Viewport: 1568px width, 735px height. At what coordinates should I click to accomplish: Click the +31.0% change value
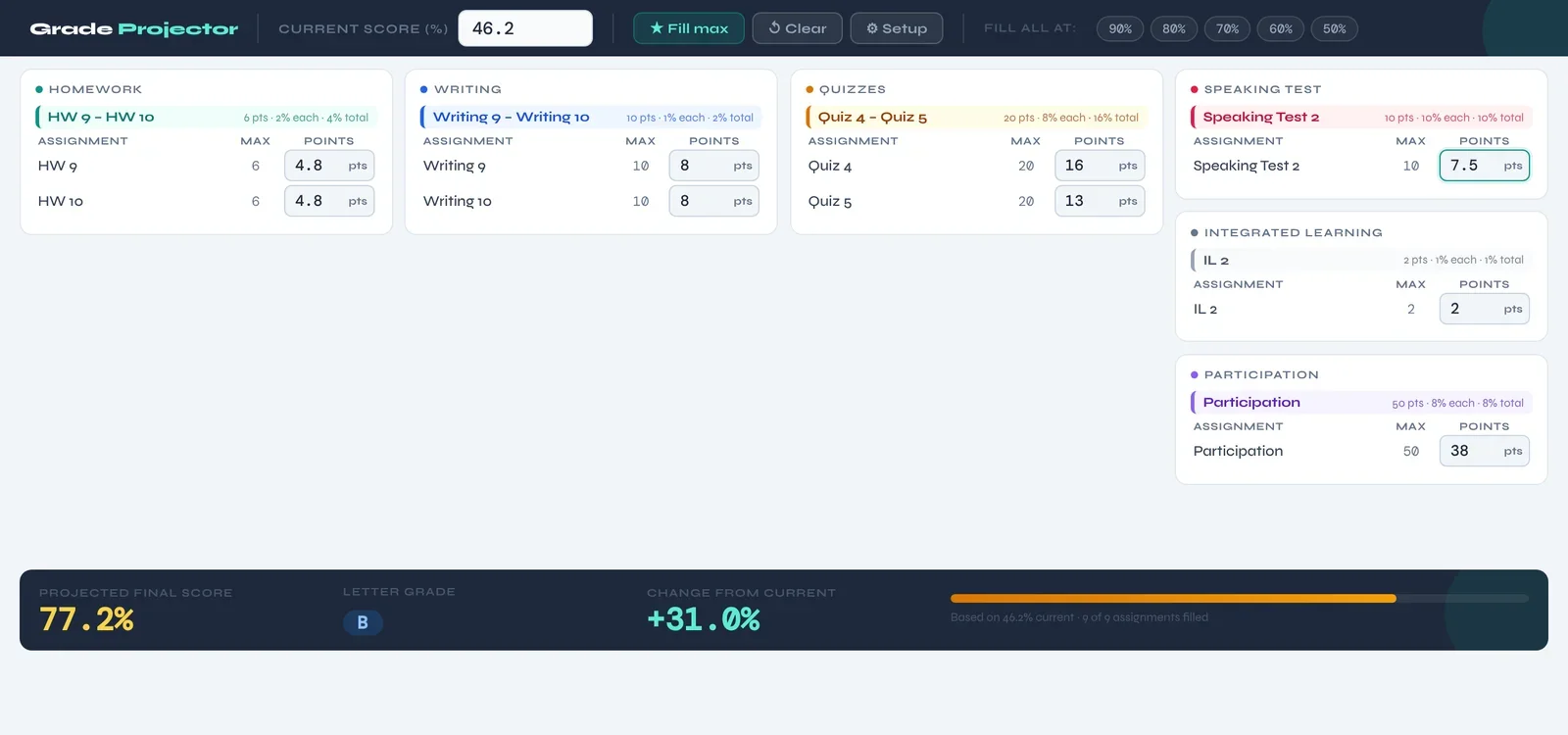[x=704, y=619]
